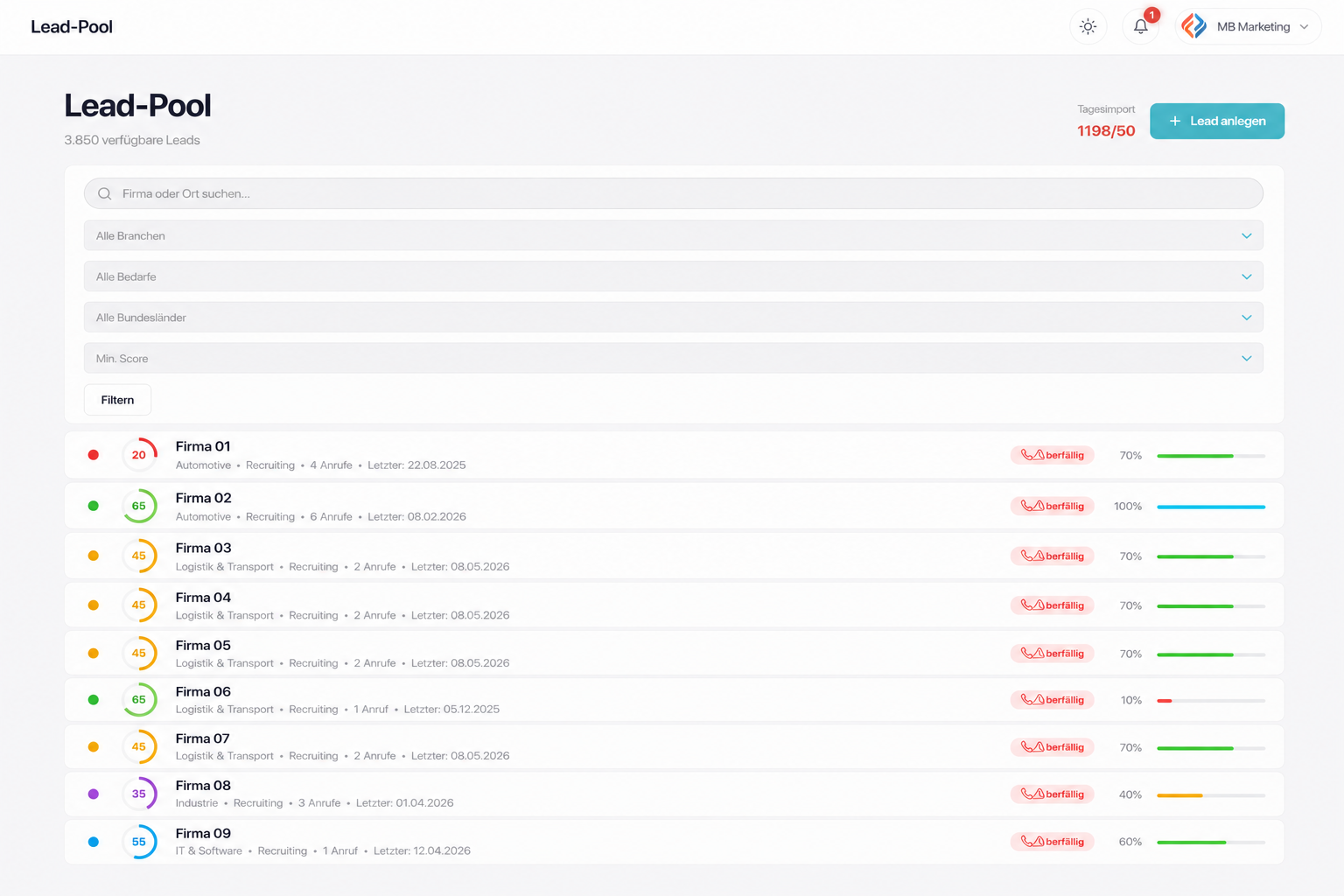
Task: Click Letzter: 08.02.2026 in Firma 02 row
Action: [416, 517]
